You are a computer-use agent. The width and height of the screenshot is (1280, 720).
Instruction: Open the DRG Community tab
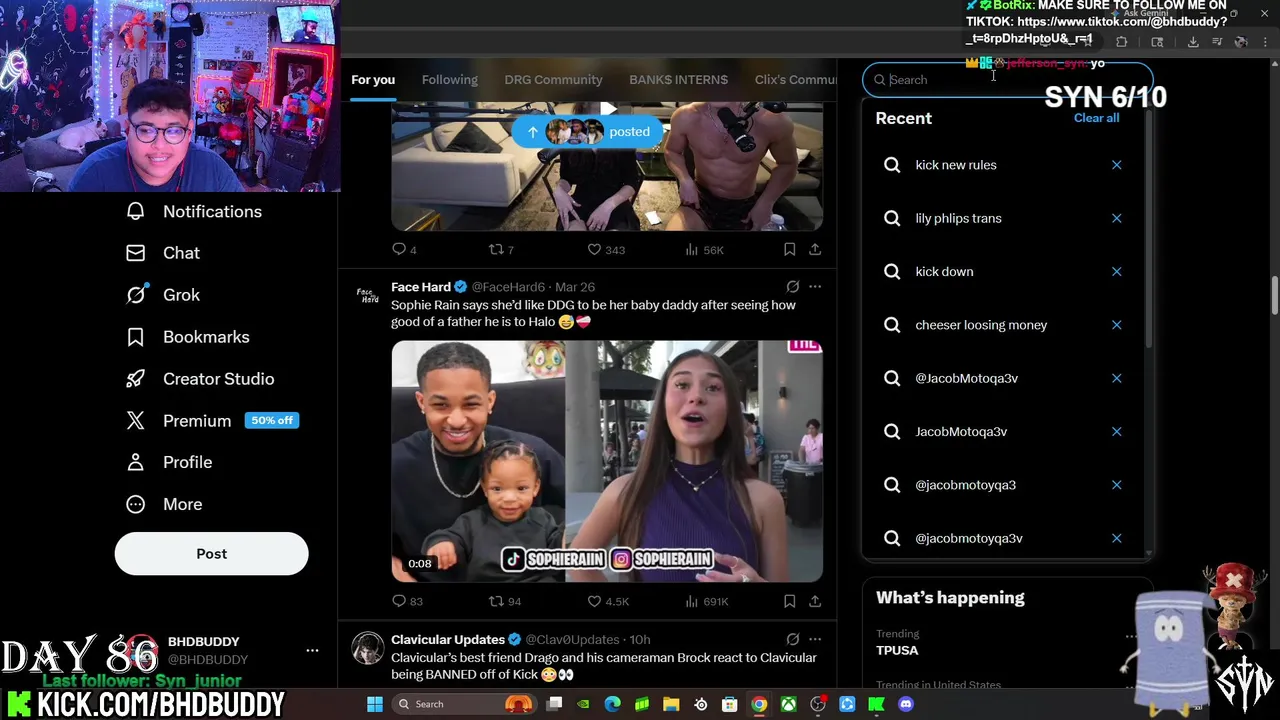click(553, 80)
